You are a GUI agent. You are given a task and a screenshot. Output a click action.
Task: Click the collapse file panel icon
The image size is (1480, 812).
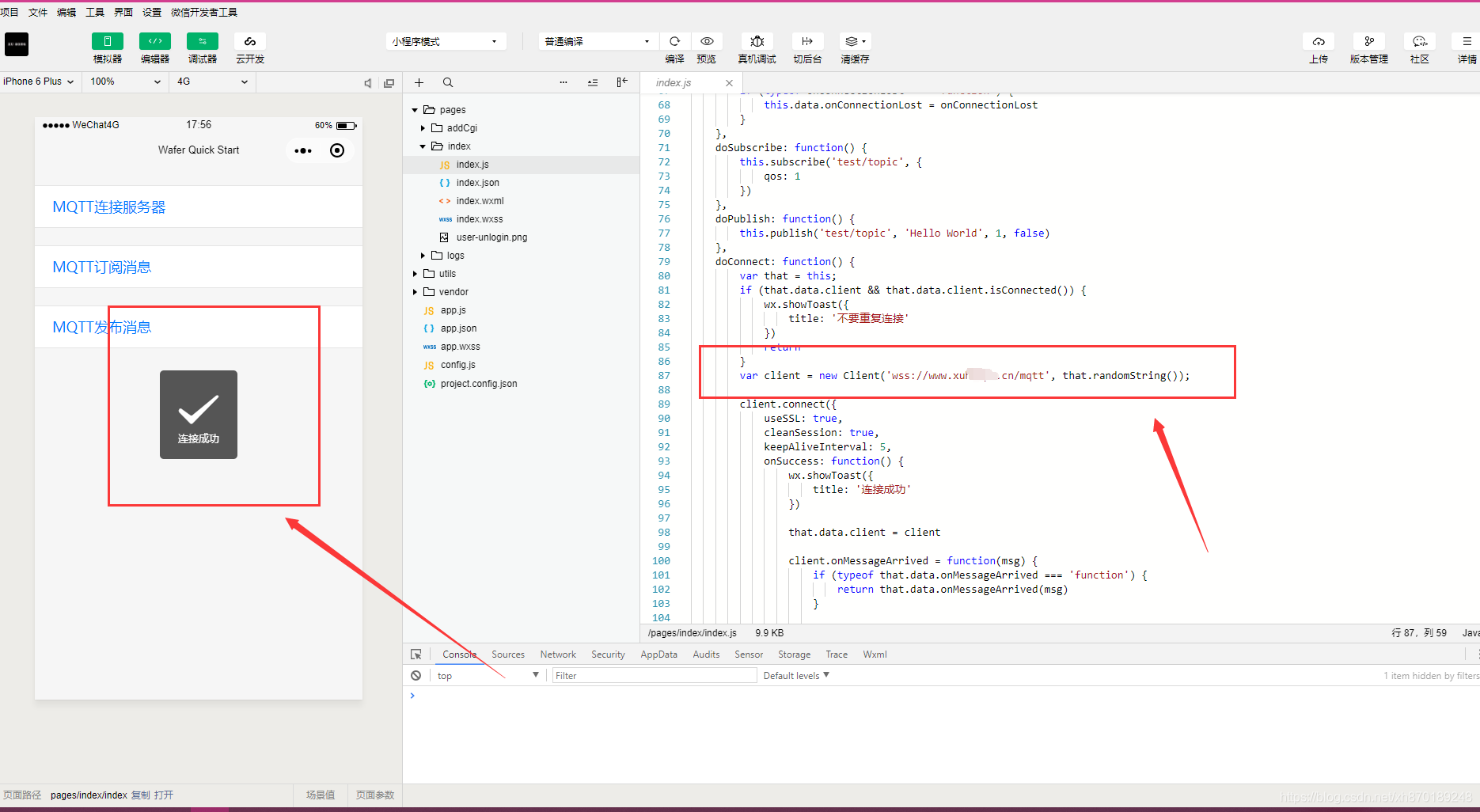pyautogui.click(x=622, y=82)
